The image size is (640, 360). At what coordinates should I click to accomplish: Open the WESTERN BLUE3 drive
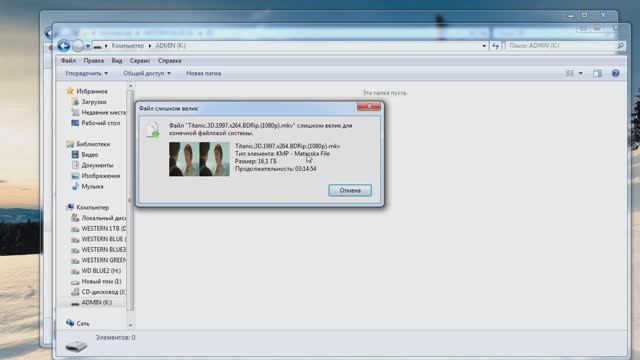click(x=104, y=250)
